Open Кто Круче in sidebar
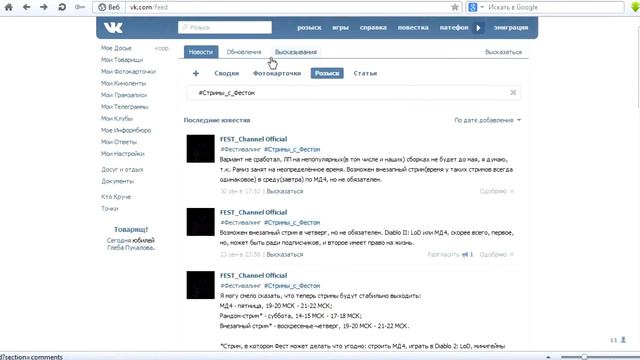The width and height of the screenshot is (640, 360). click(x=116, y=197)
